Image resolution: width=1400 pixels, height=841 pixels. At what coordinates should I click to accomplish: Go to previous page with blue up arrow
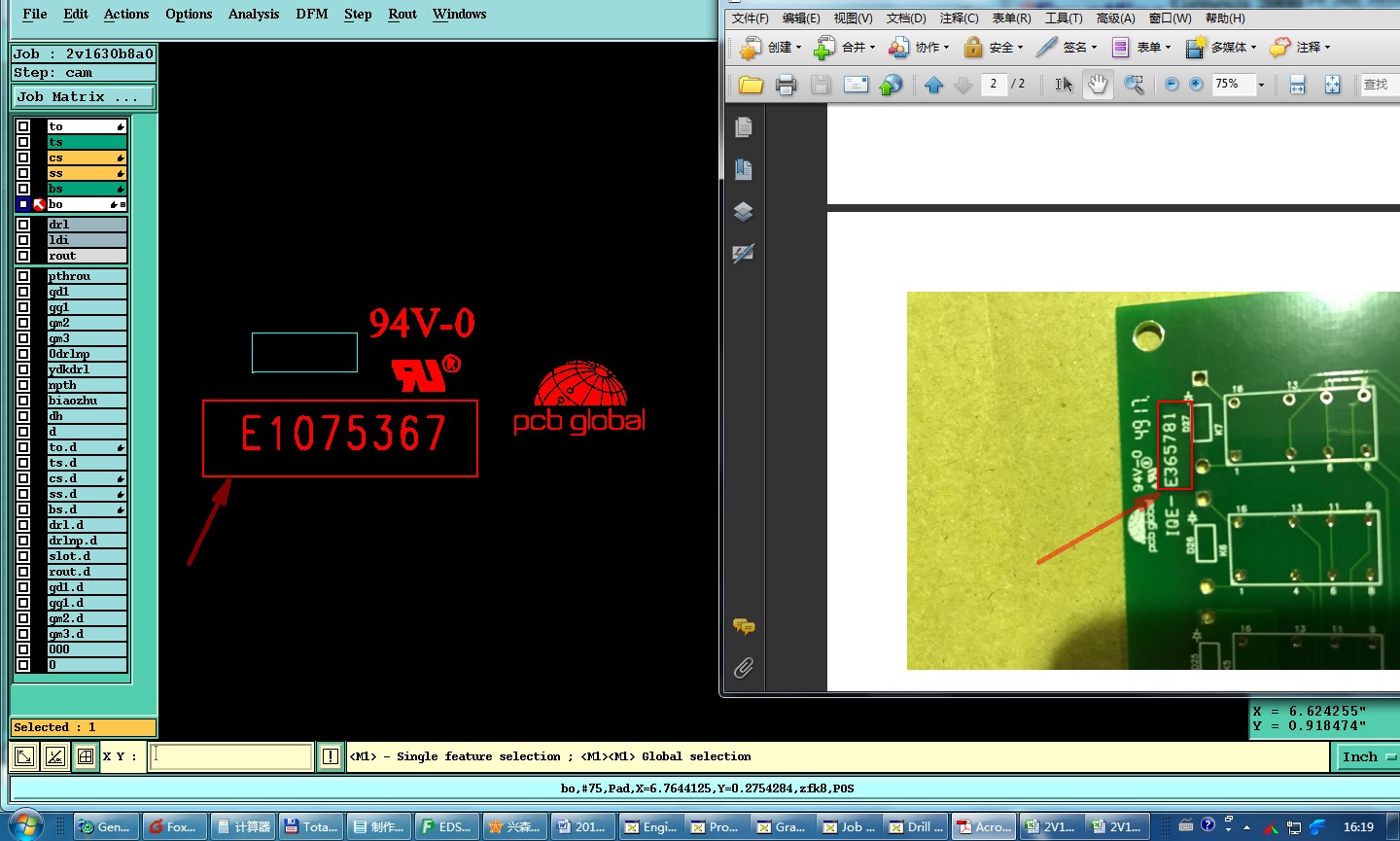point(934,85)
